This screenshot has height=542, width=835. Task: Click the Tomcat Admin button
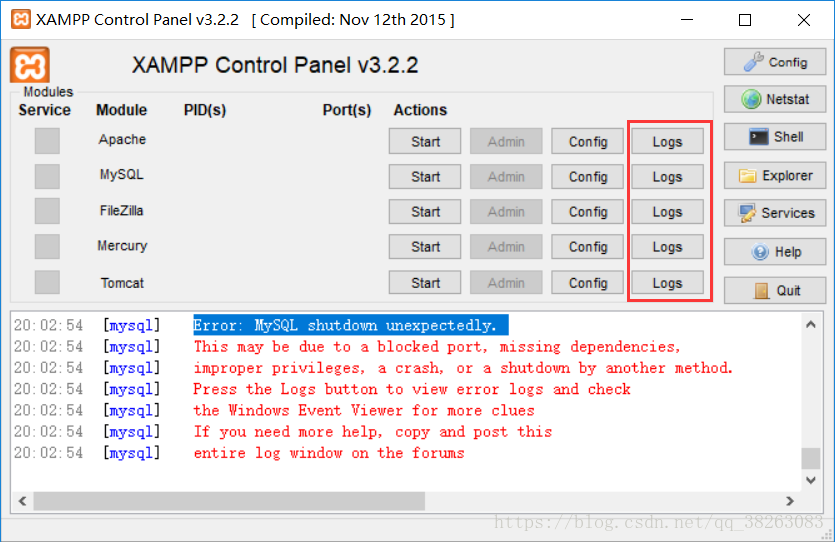[x=506, y=282]
